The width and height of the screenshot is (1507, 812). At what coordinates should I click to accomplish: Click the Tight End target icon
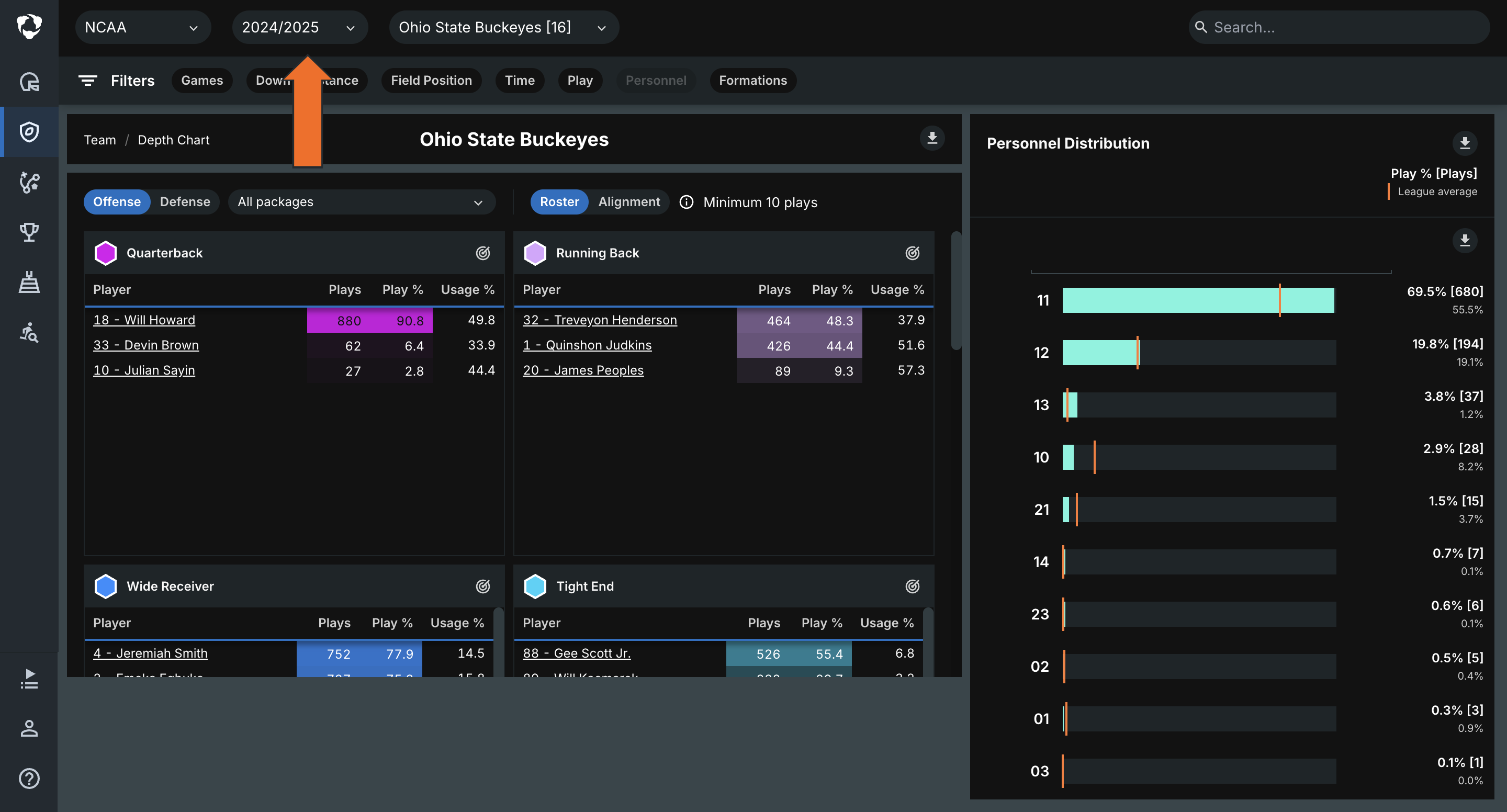pos(912,586)
